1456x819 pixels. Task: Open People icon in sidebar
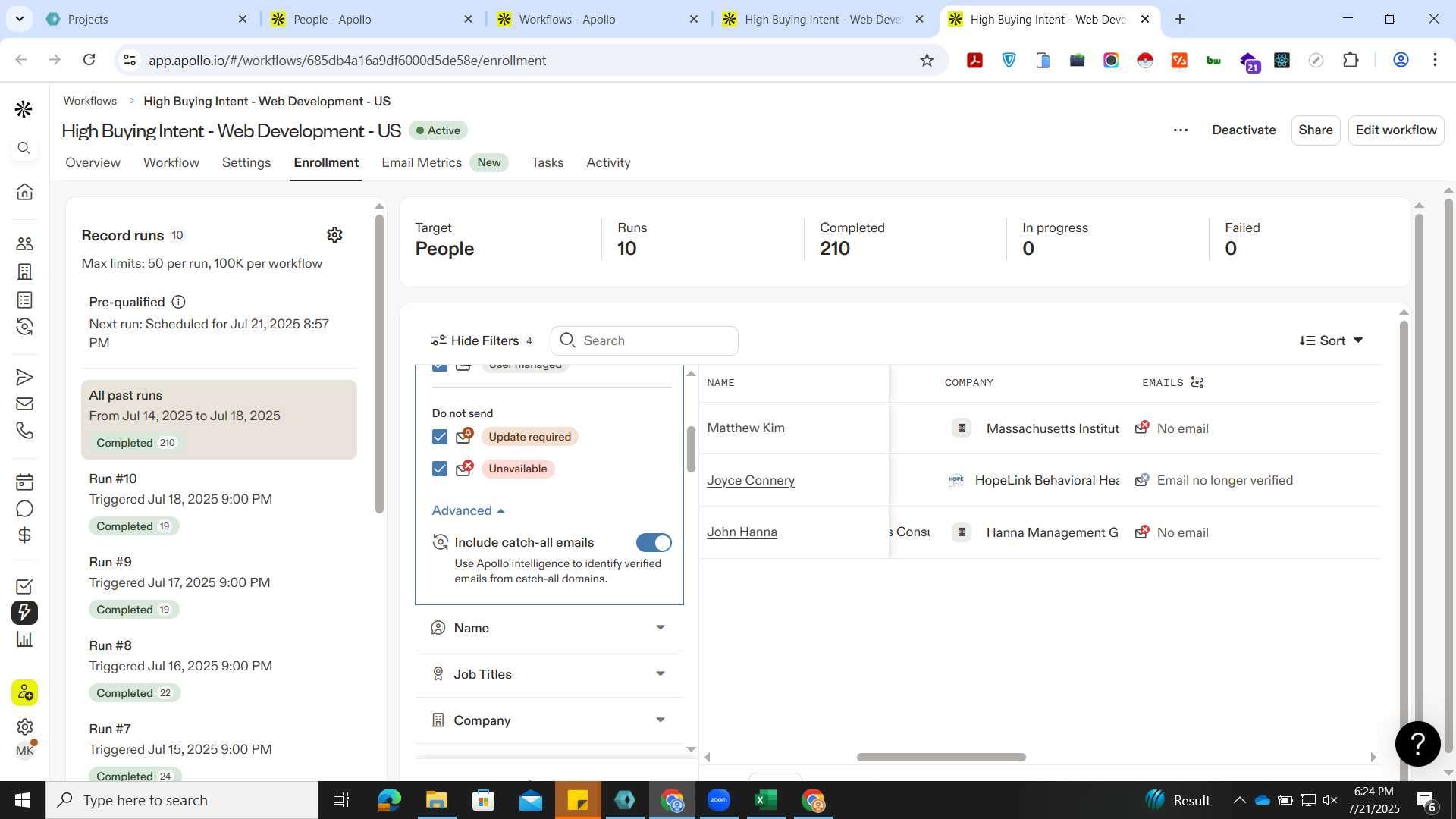pos(24,243)
